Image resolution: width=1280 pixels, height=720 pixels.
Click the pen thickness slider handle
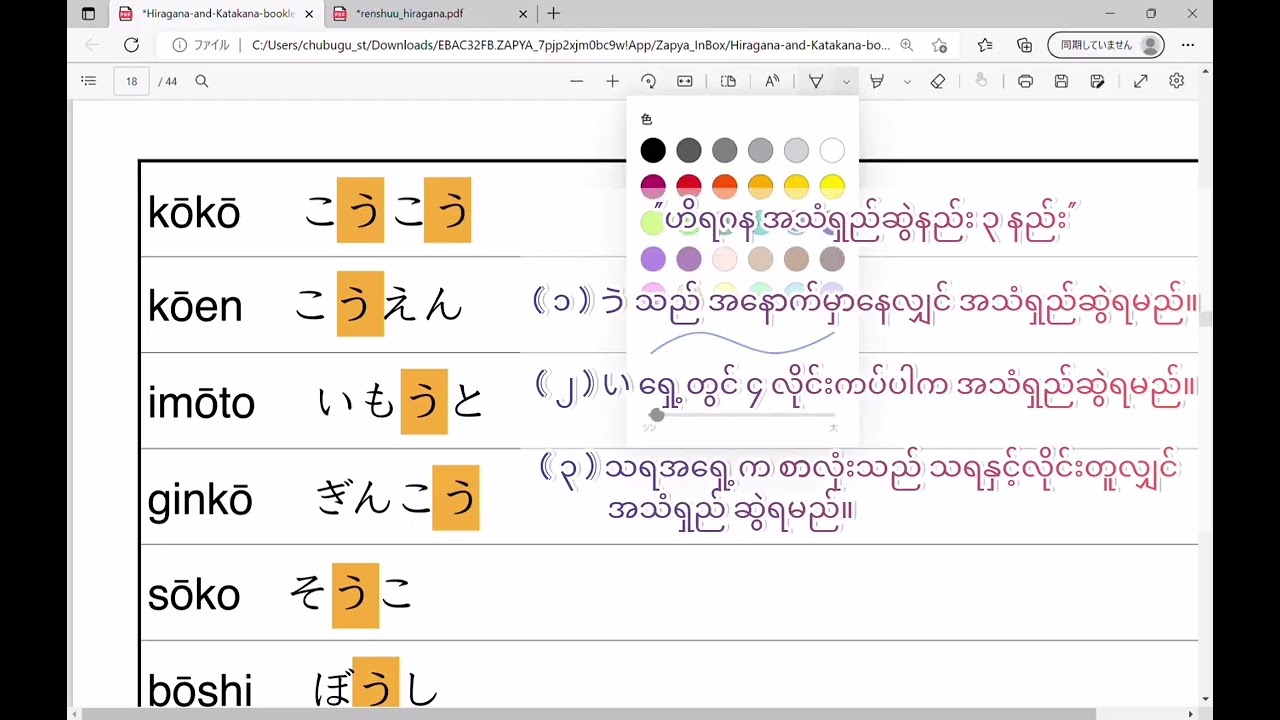(x=656, y=415)
